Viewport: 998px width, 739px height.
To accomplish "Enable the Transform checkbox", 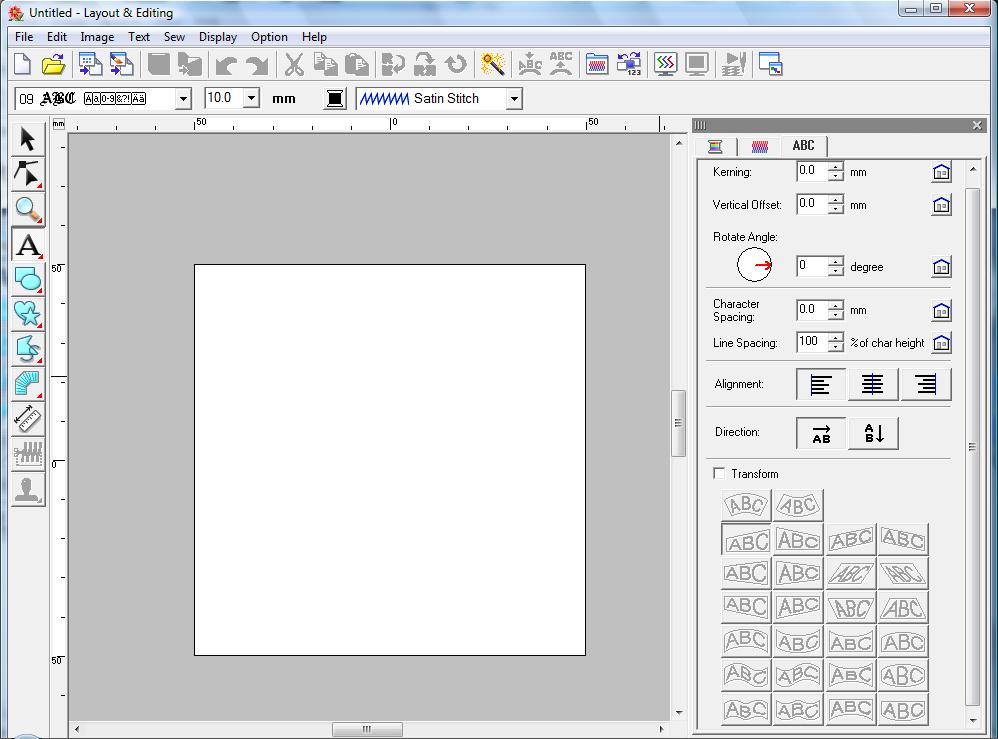I will point(719,474).
